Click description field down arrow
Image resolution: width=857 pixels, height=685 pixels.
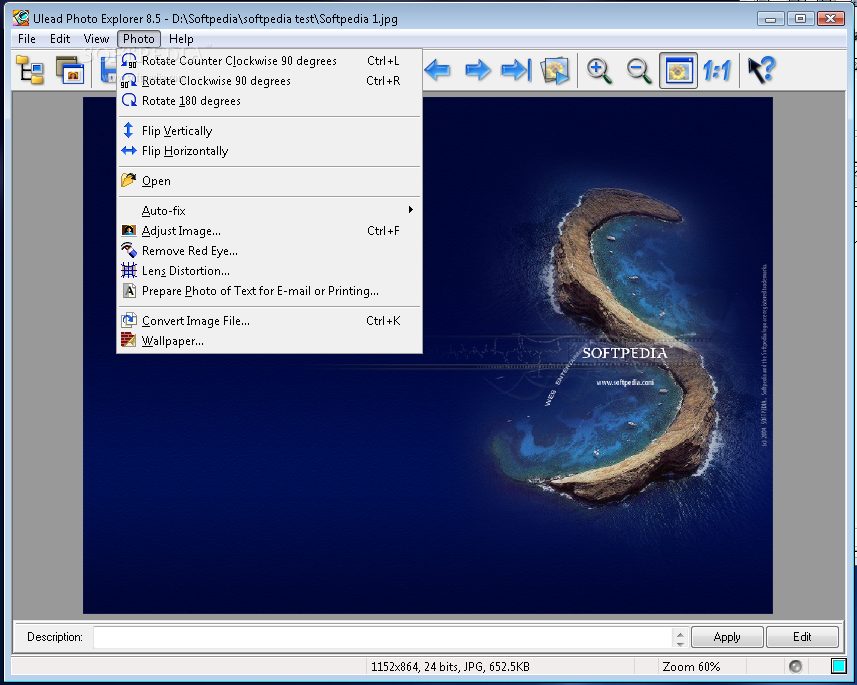click(x=680, y=643)
